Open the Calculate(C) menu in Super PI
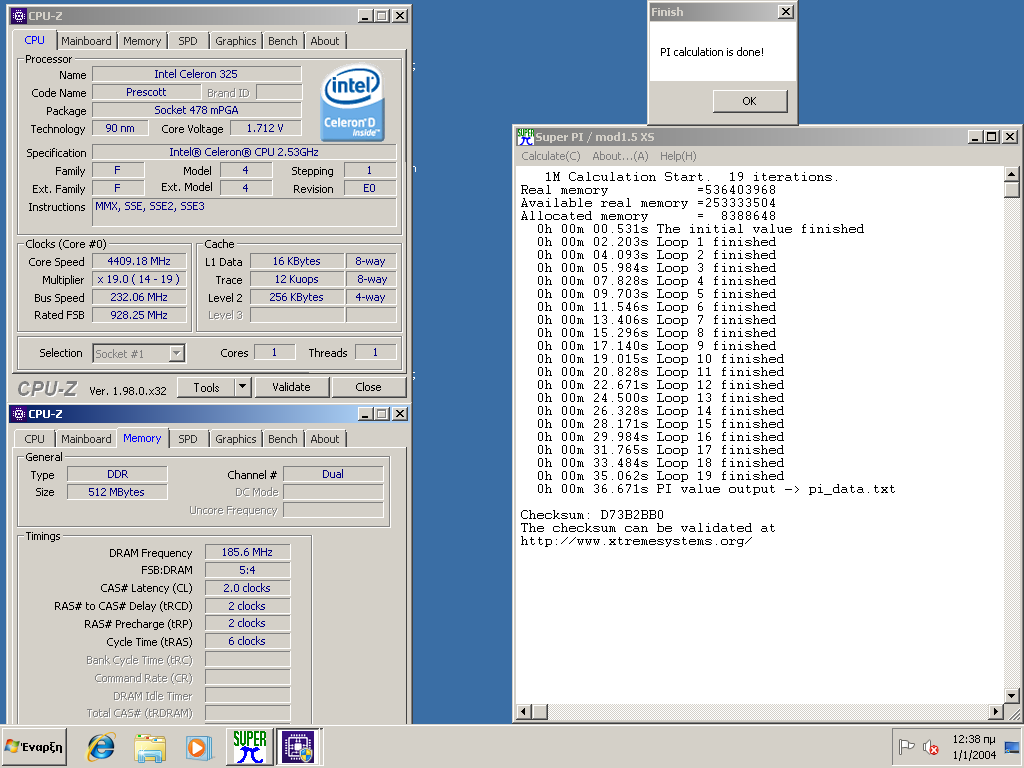Image resolution: width=1024 pixels, height=768 pixels. point(551,156)
